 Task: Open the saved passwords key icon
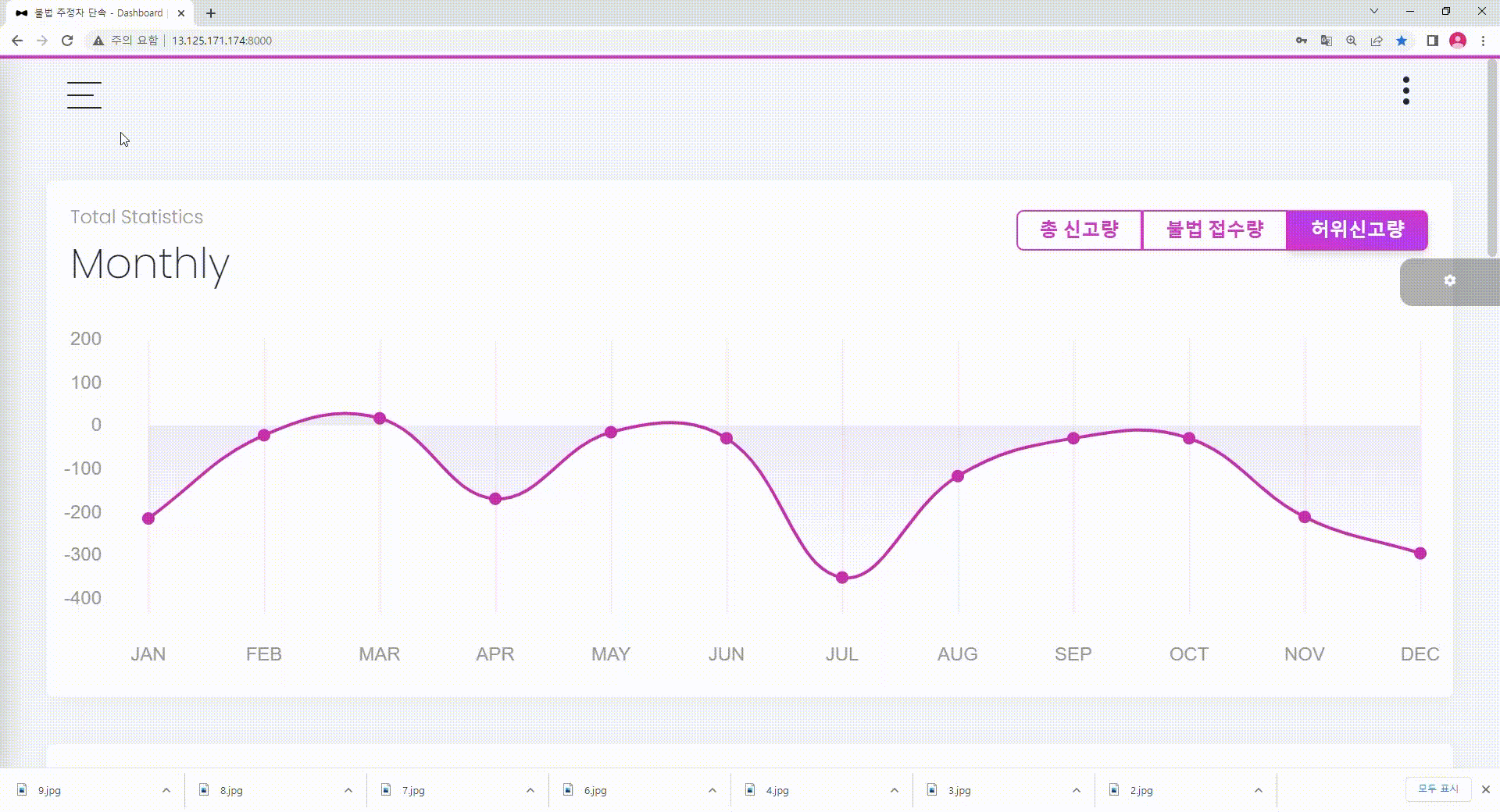pos(1302,41)
